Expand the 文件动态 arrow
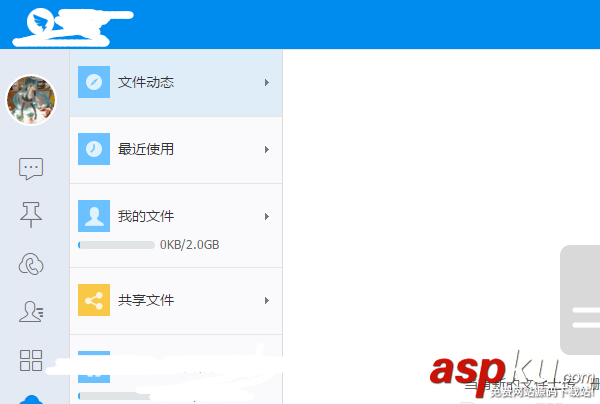This screenshot has width=600, height=404. pos(267,82)
